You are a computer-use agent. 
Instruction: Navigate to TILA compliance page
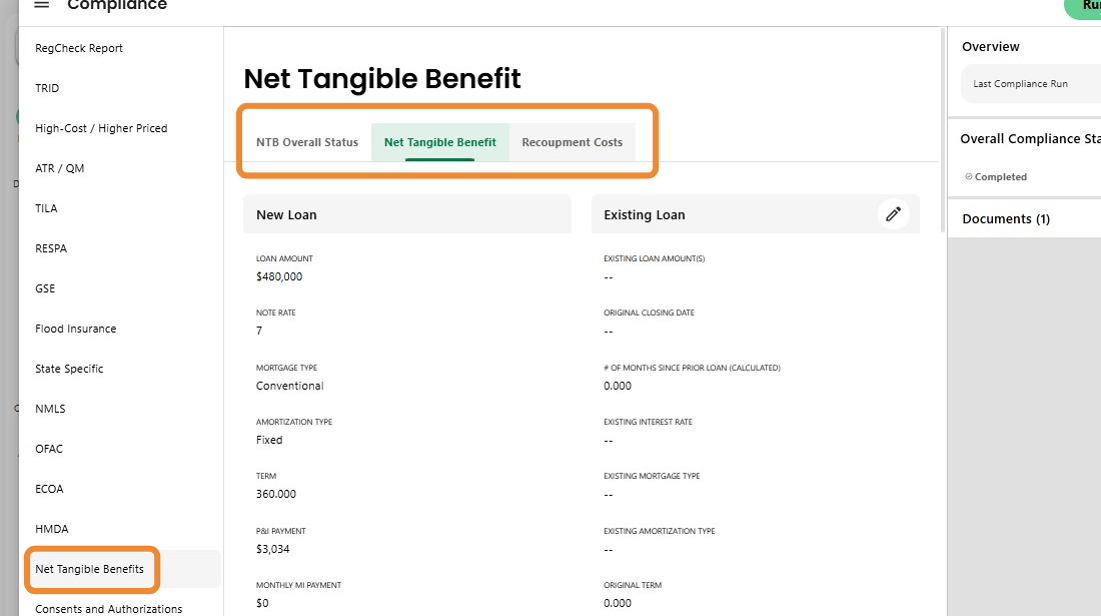tap(46, 208)
